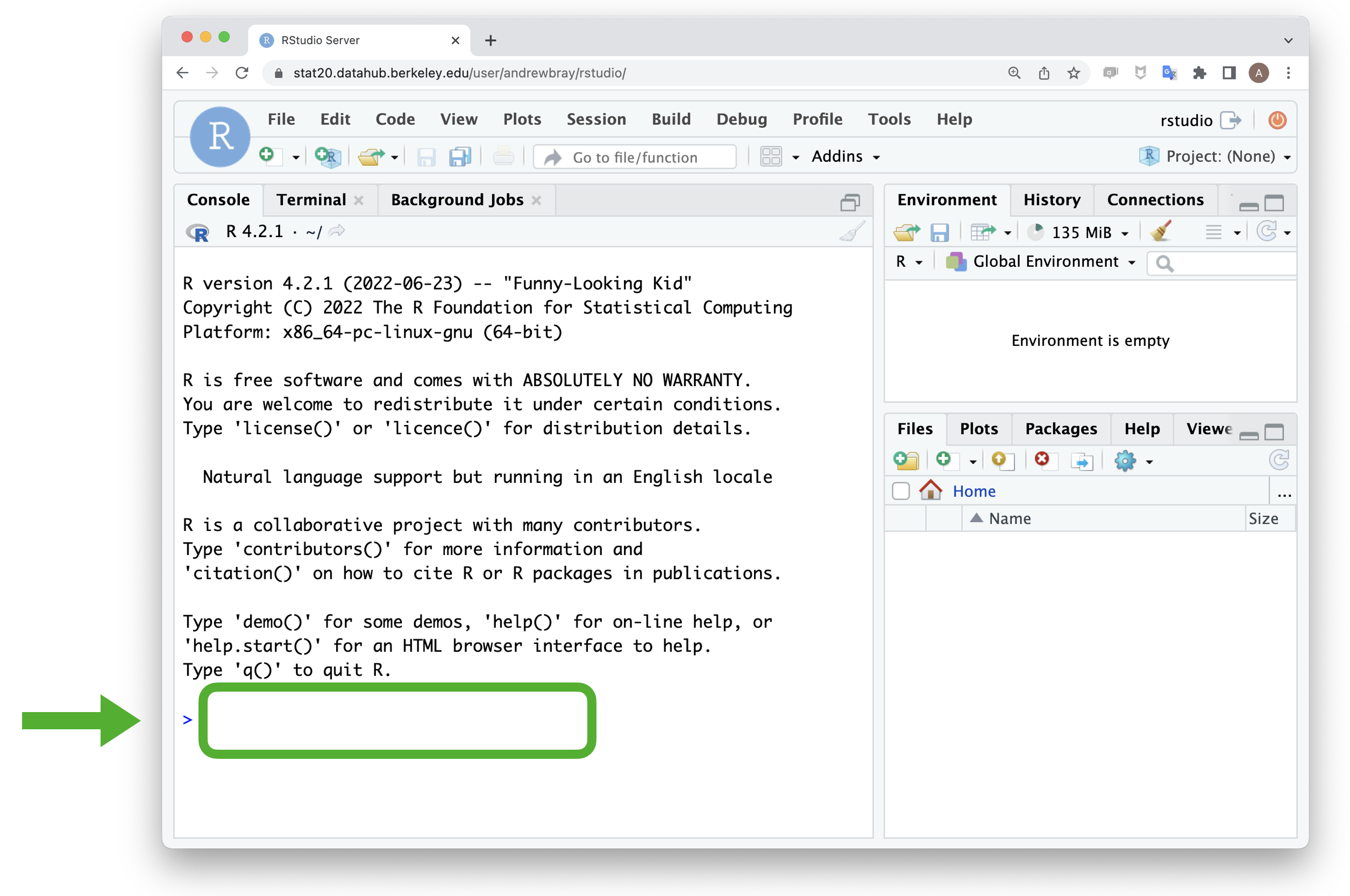Viewport: 1350px width, 896px height.
Task: Open the Session menu
Action: coord(596,119)
